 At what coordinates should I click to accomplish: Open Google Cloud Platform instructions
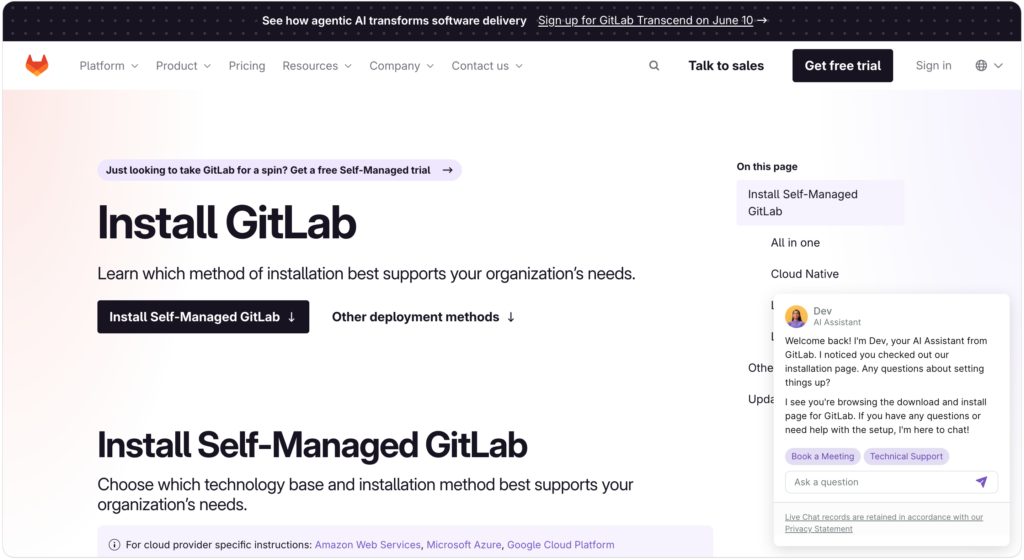pyautogui.click(x=560, y=544)
